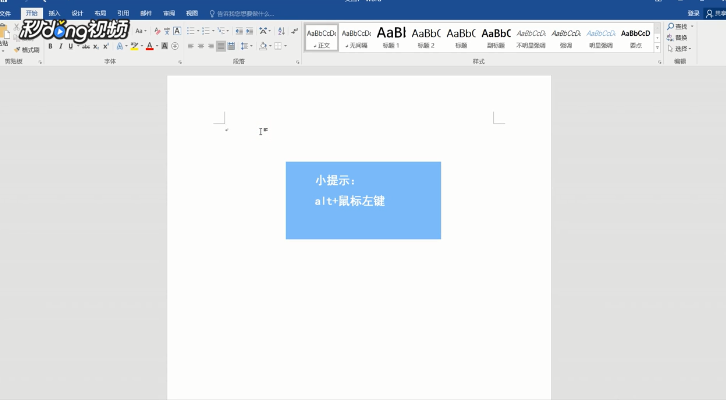726x400 pixels.
Task: Expand the Bullets dropdown arrow
Action: (x=198, y=31)
